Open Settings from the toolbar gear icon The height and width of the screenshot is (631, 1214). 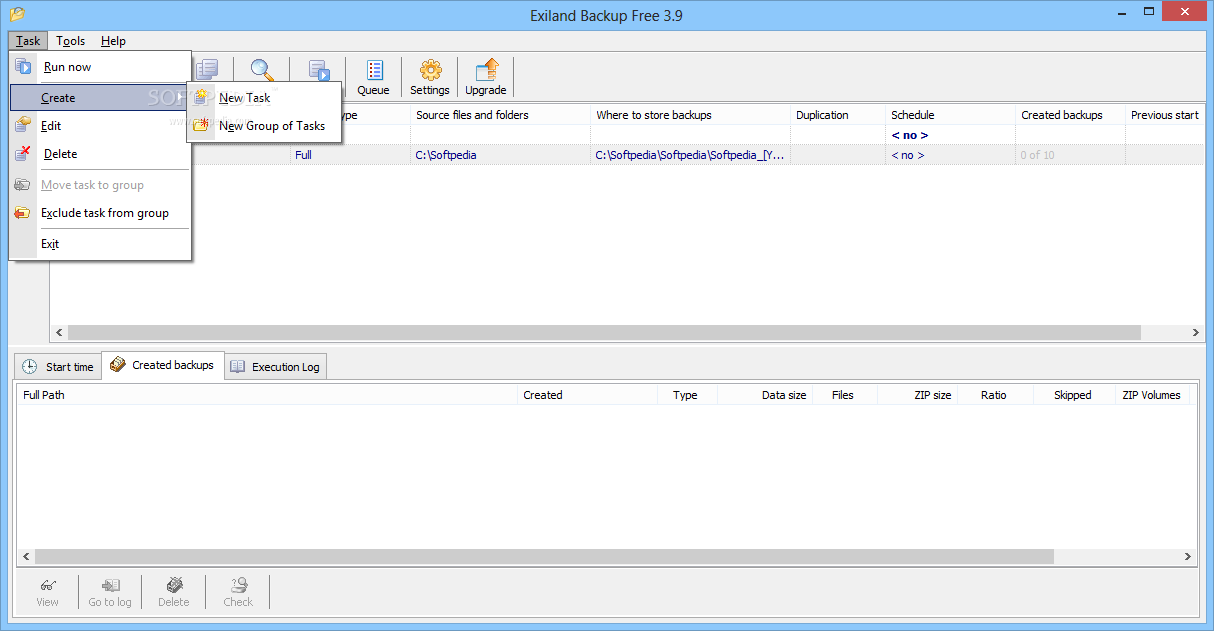(x=430, y=77)
